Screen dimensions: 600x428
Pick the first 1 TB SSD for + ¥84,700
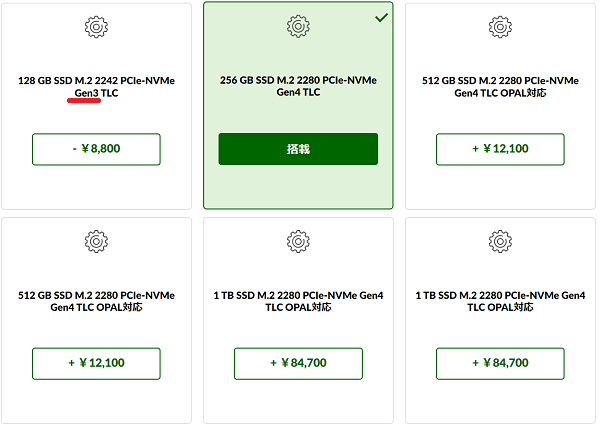(298, 364)
